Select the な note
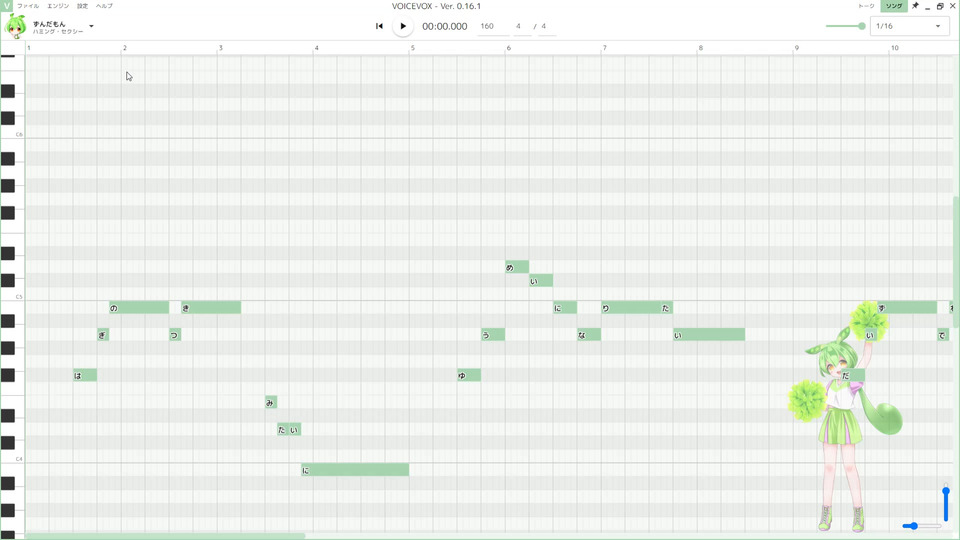 click(589, 335)
